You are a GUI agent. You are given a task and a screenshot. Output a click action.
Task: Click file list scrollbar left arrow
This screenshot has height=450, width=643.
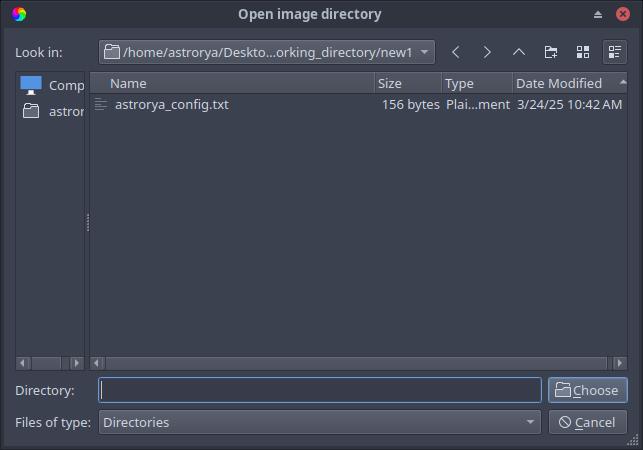click(97, 363)
